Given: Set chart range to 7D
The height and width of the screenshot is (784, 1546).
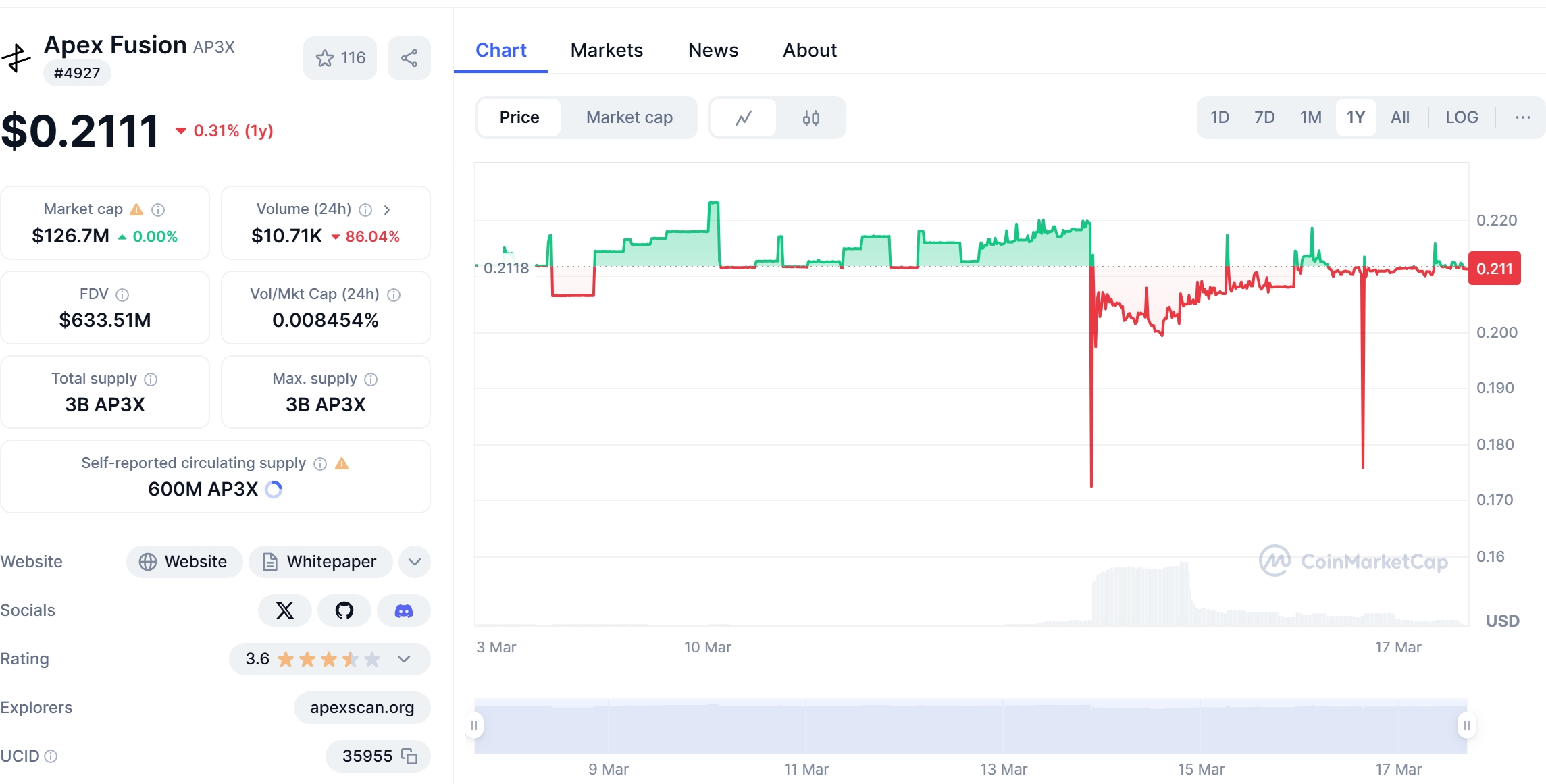Looking at the screenshot, I should tap(1264, 117).
